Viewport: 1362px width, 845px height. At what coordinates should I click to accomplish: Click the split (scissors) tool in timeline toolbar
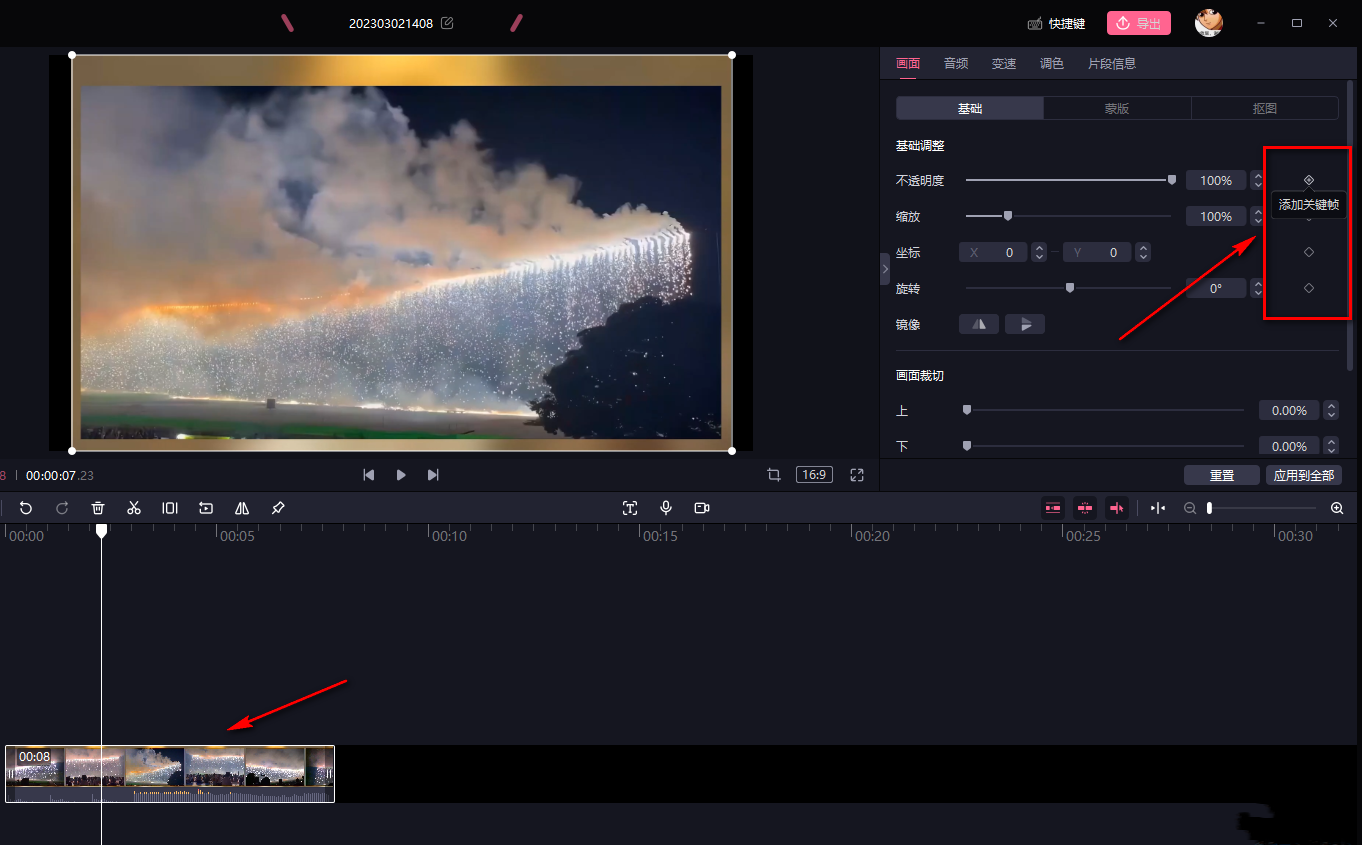[134, 508]
